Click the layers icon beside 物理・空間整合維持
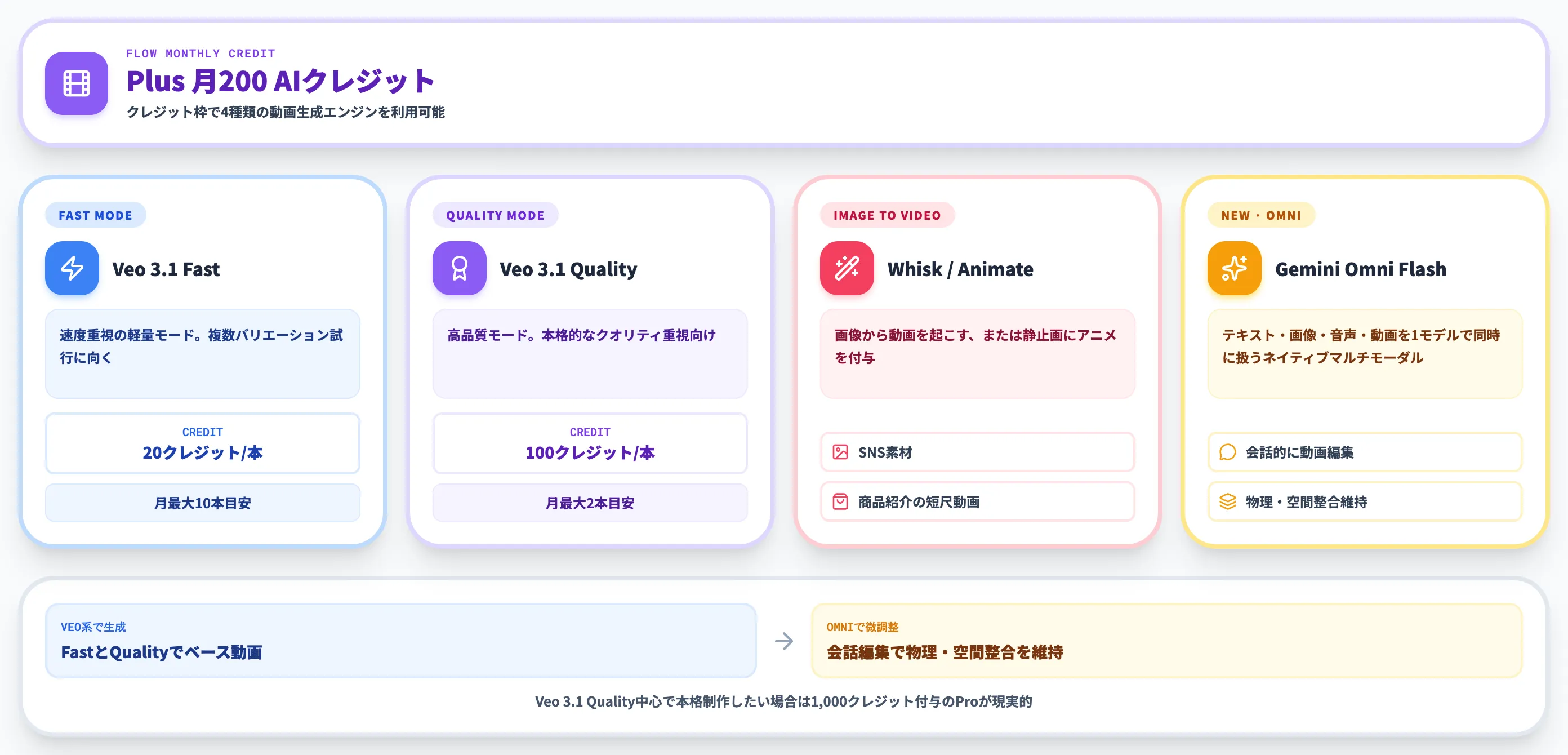This screenshot has width=1568, height=755. 1228,501
